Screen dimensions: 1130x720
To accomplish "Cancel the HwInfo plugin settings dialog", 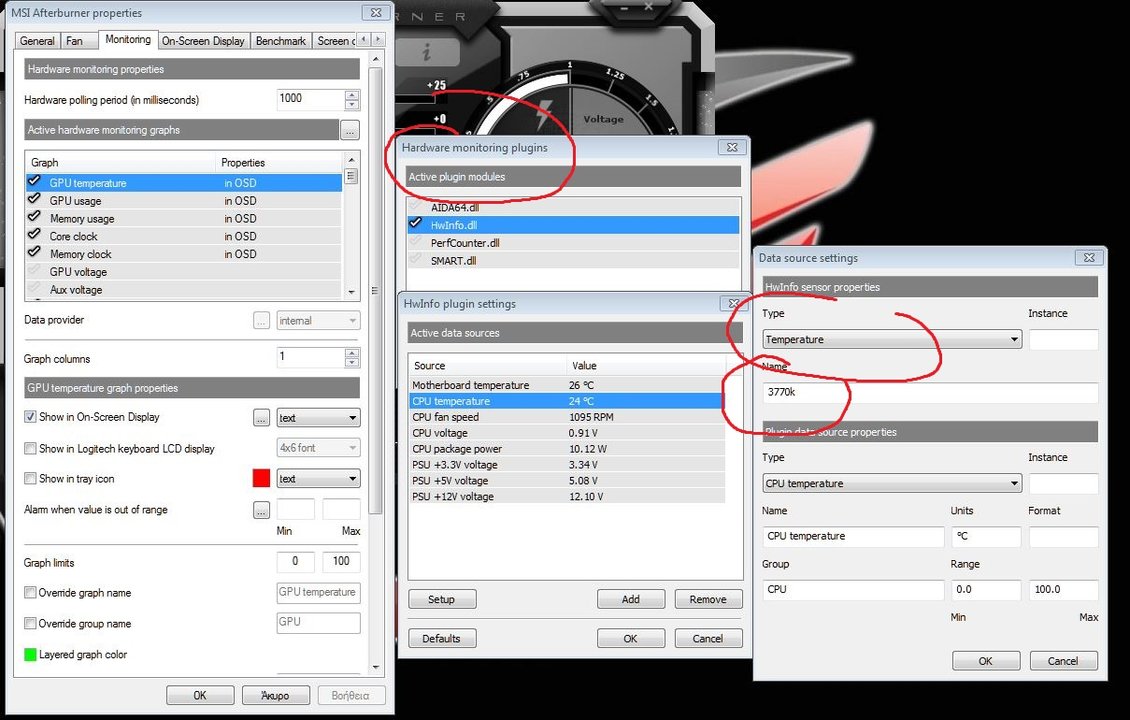I will point(708,639).
